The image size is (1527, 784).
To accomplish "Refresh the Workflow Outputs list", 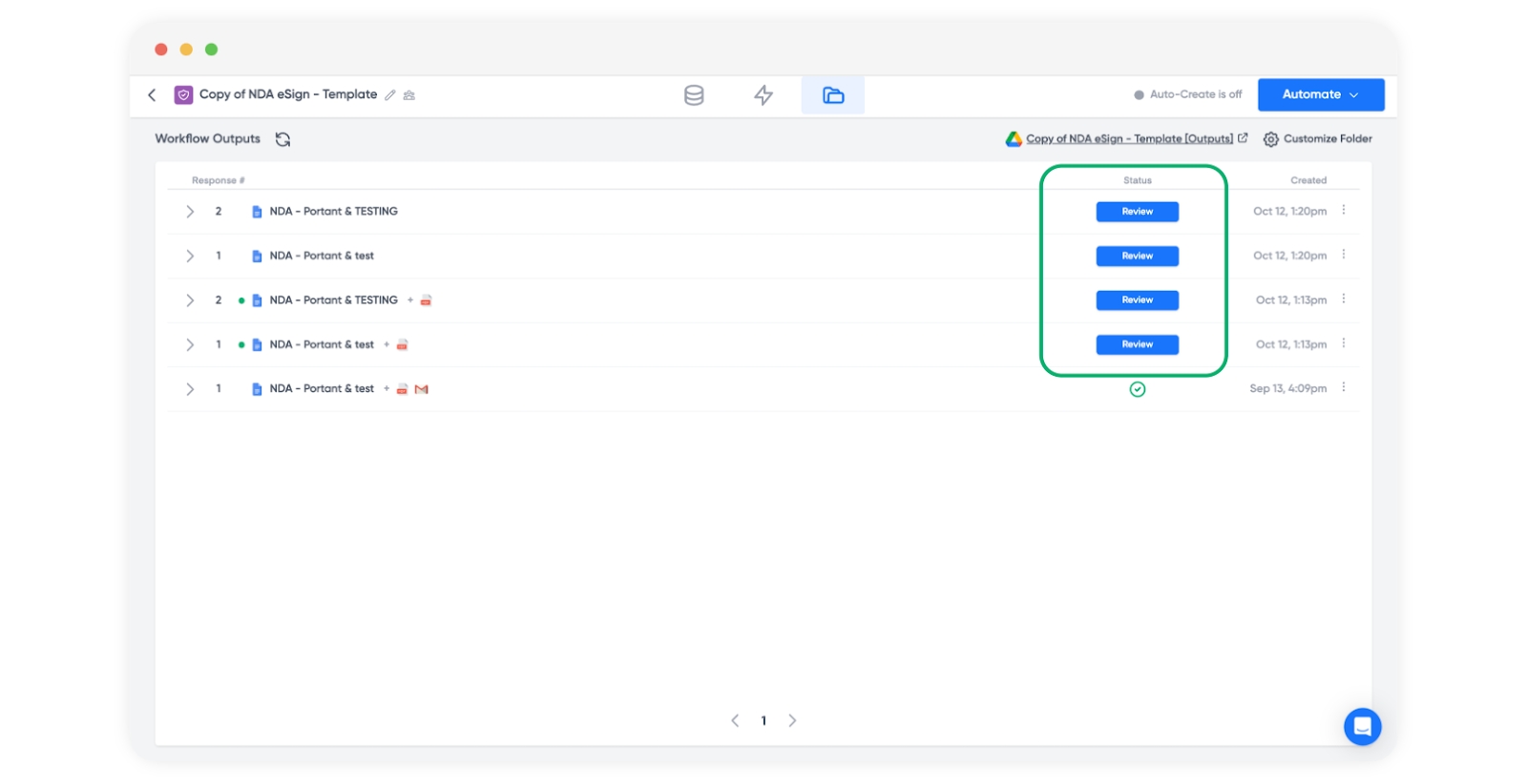I will click(282, 139).
